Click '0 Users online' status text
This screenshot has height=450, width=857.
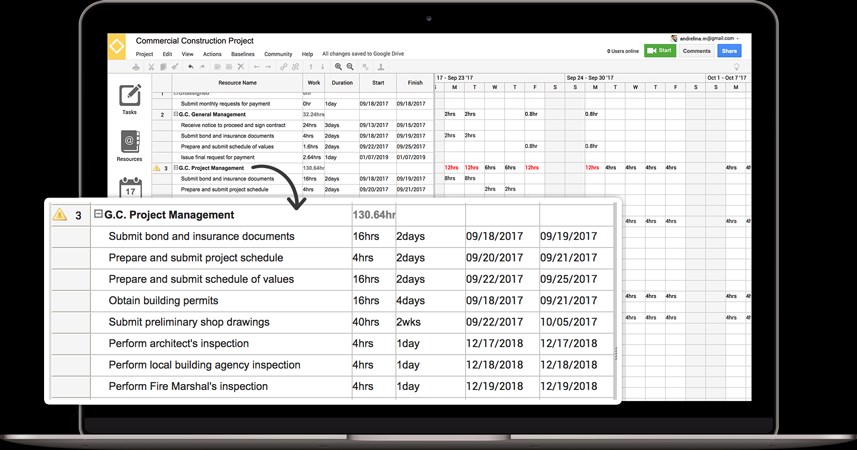pyautogui.click(x=623, y=51)
